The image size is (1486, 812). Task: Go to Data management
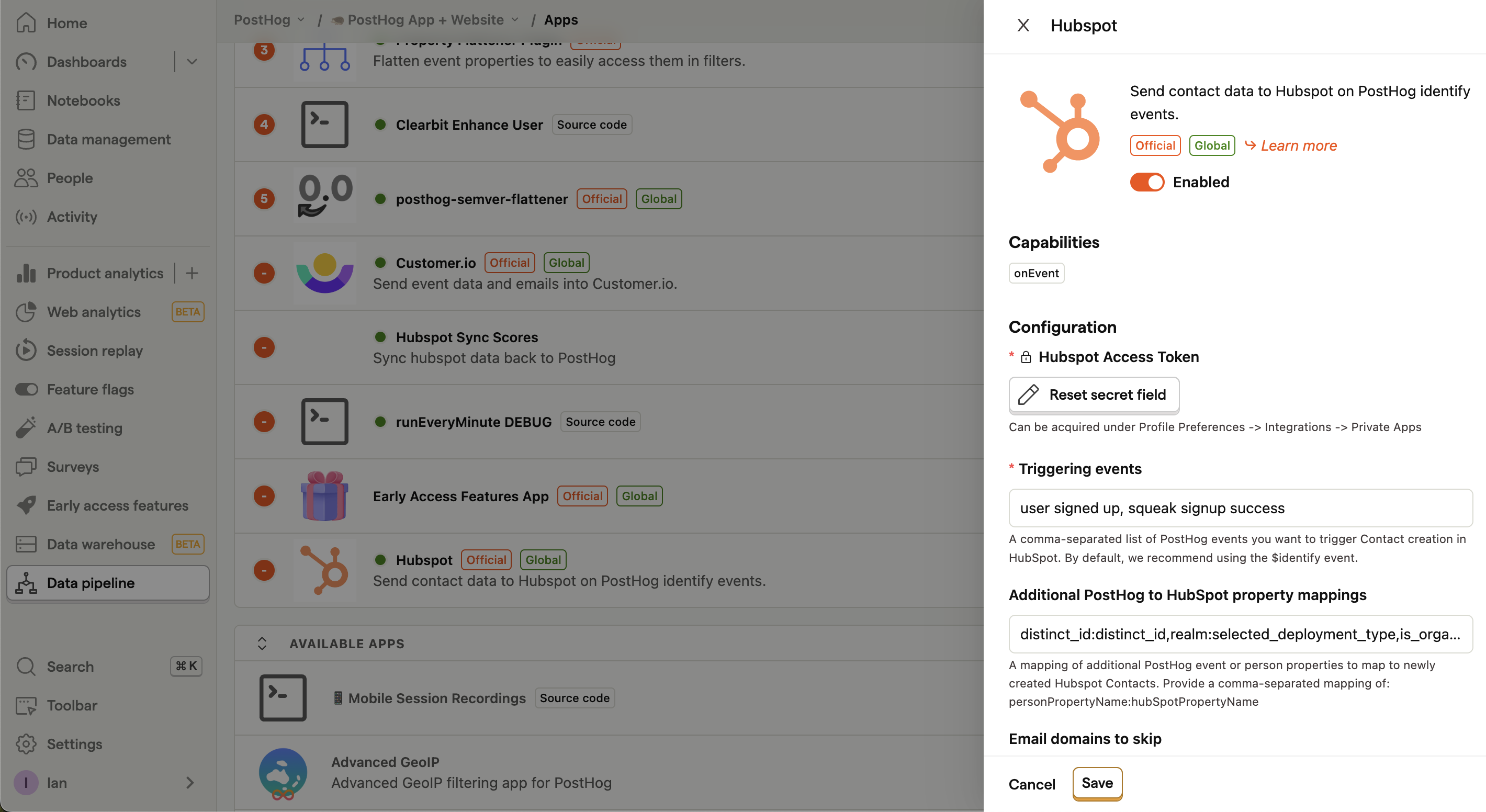coord(108,139)
